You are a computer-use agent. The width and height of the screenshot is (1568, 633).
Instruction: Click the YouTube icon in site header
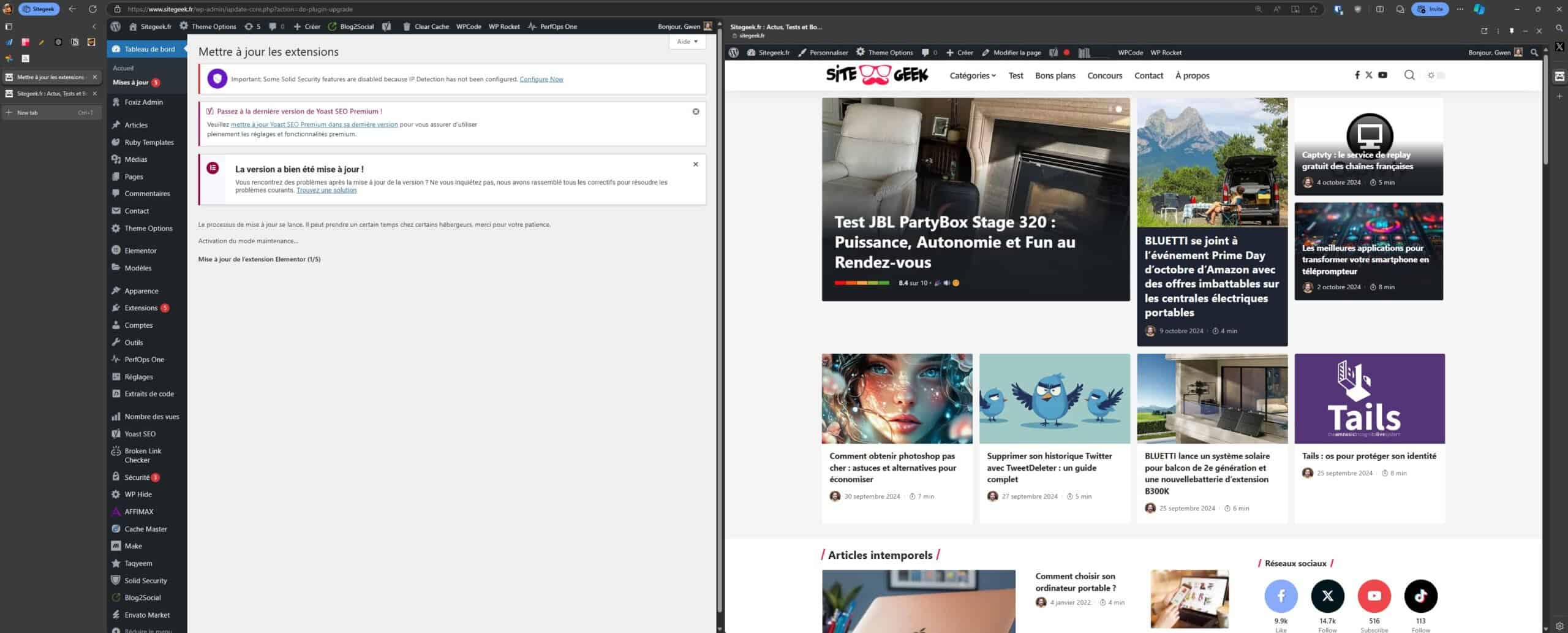(1382, 75)
